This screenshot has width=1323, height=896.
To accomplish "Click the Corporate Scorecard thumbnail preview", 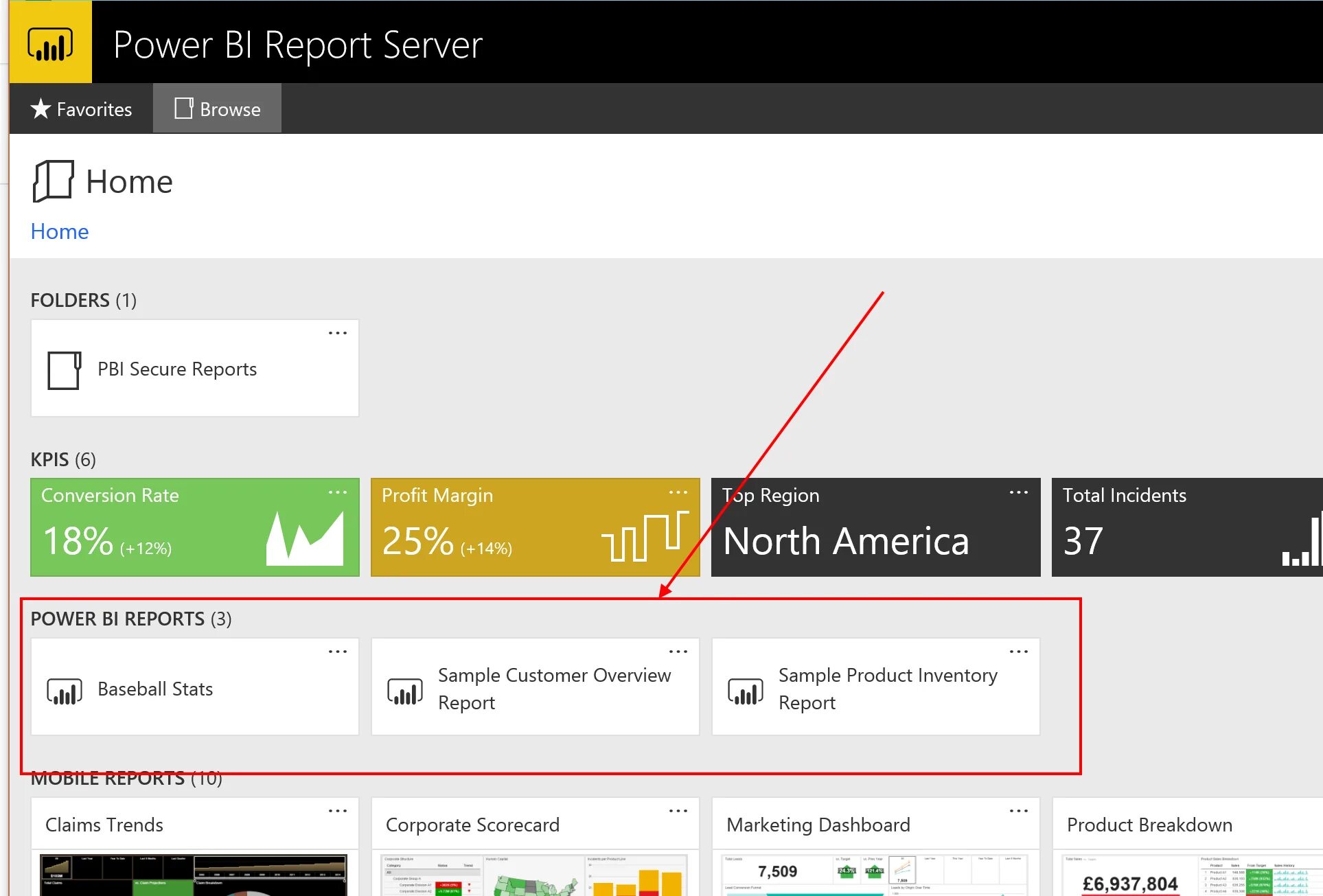I will click(534, 875).
